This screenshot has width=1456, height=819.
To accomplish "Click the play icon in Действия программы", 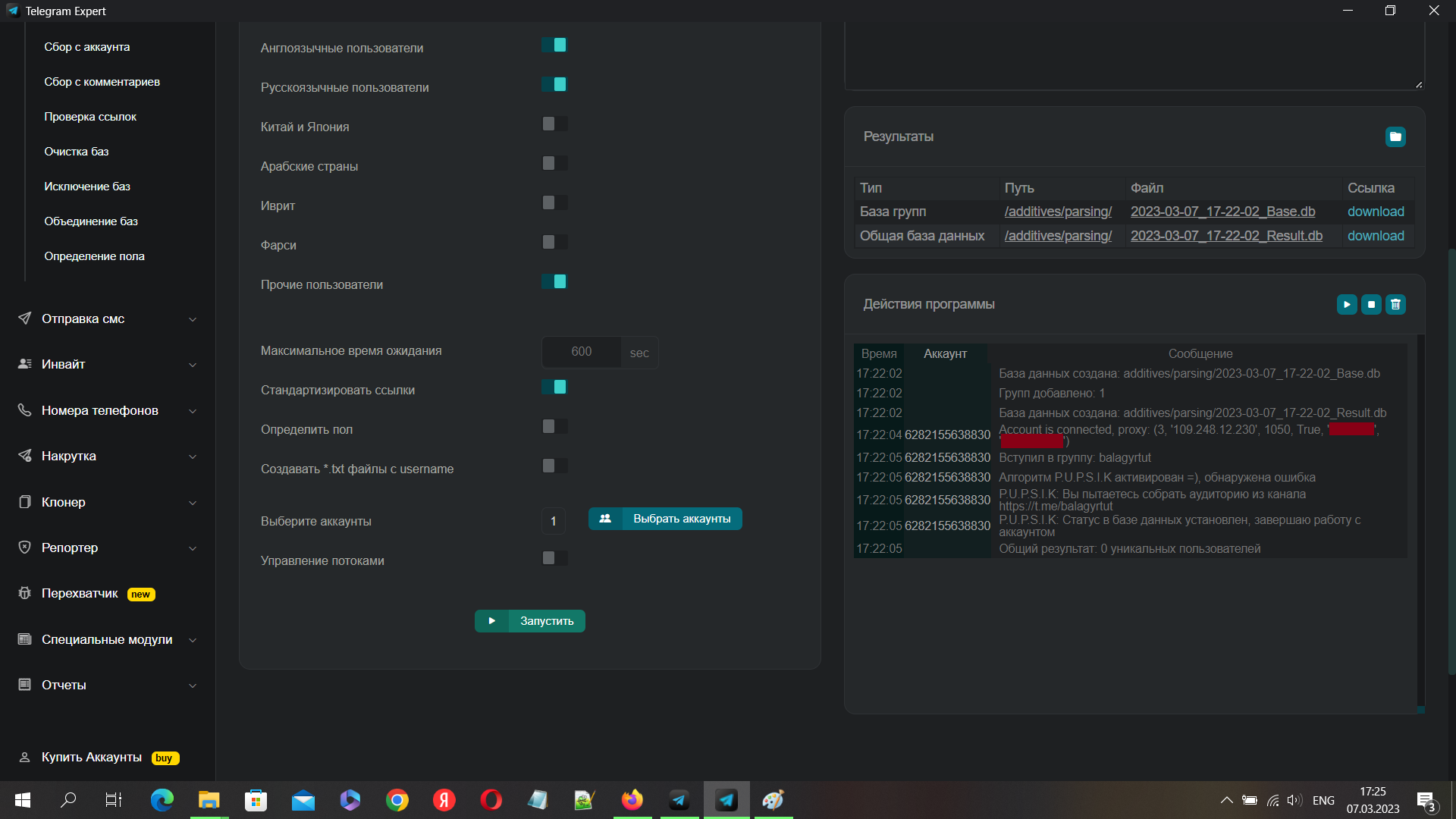I will [1347, 304].
